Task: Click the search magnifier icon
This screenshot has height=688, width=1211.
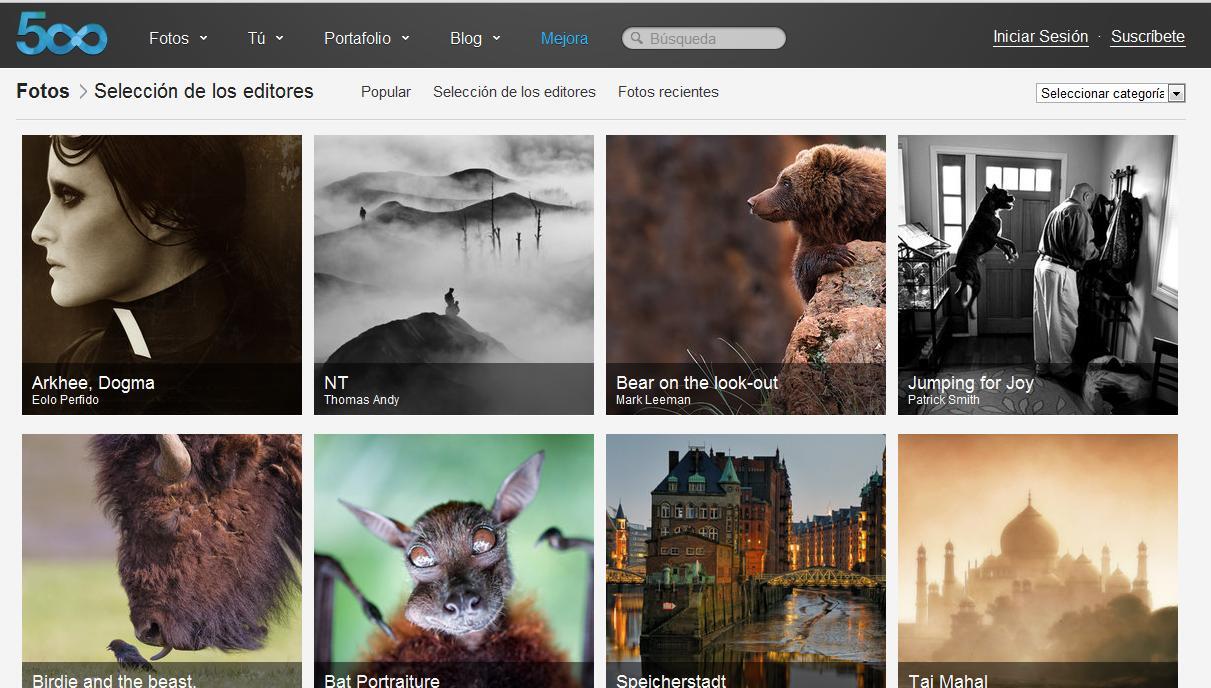Action: [x=635, y=39]
